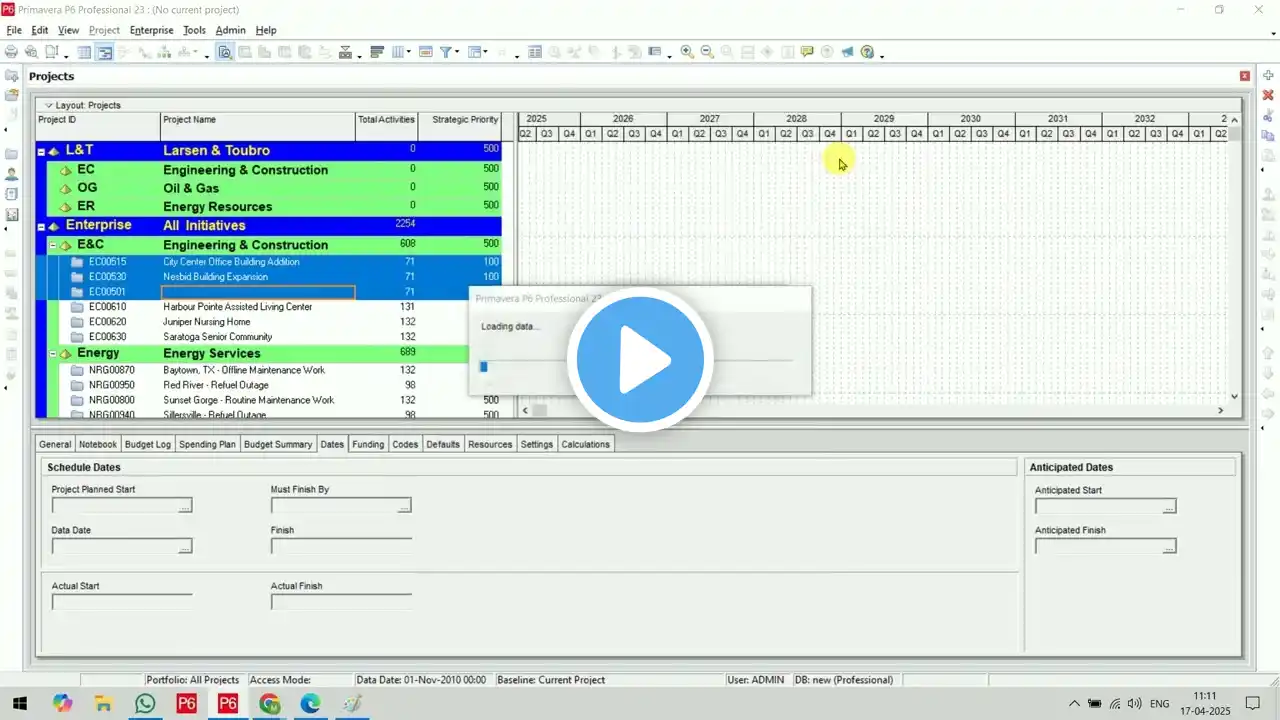Click browse button for Data Date
The width and height of the screenshot is (1280, 720).
click(x=184, y=546)
